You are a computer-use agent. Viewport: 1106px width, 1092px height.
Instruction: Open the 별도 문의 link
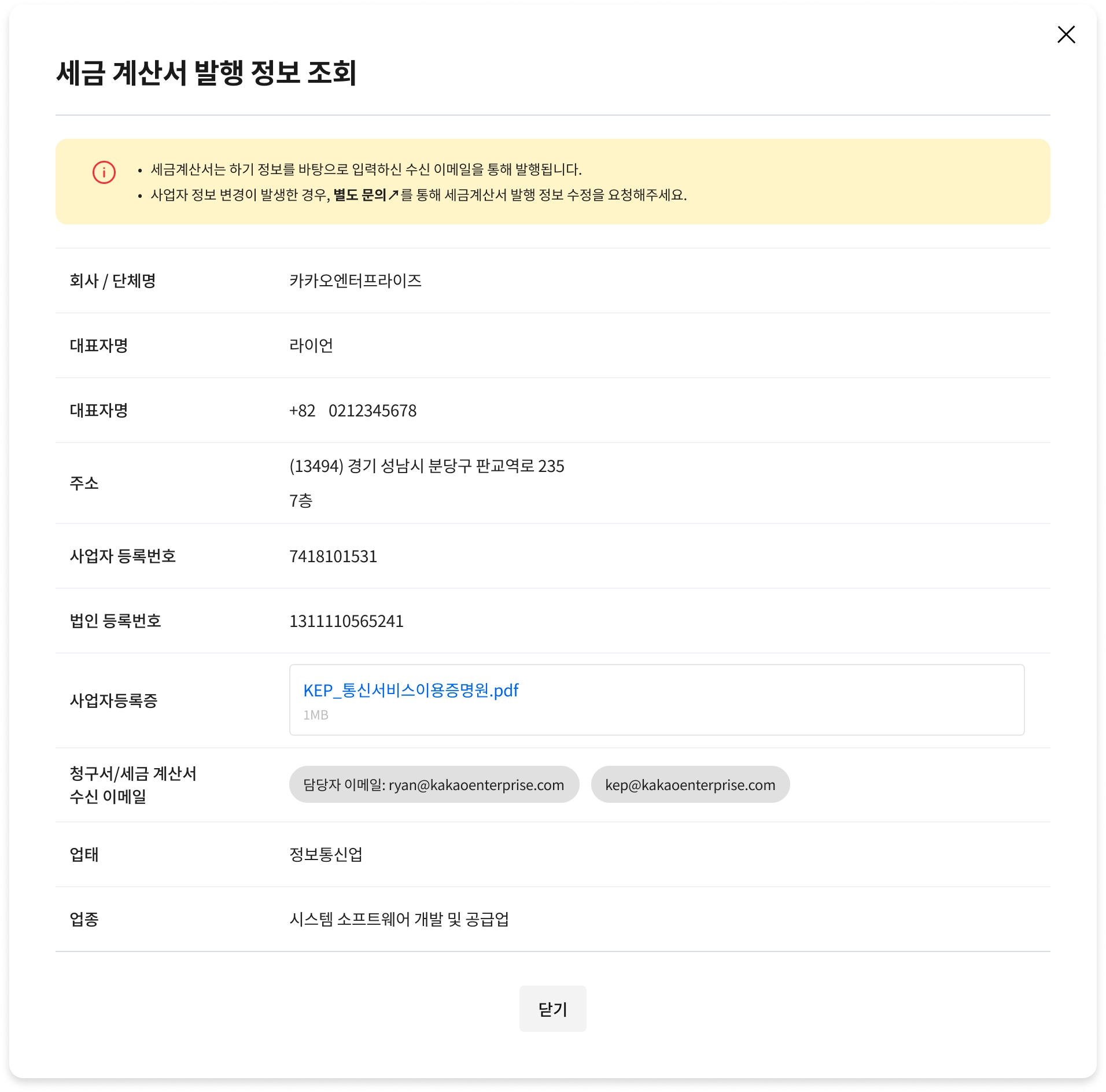[359, 195]
